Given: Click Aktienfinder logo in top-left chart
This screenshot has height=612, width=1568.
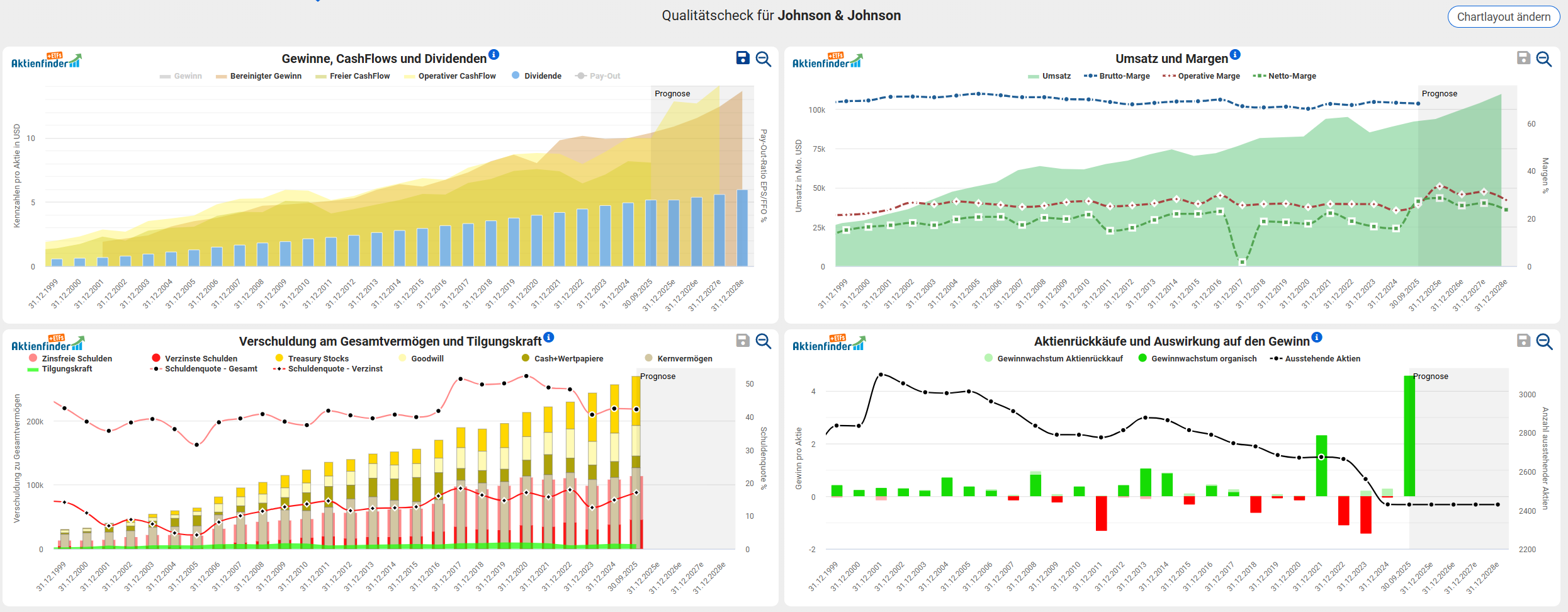Looking at the screenshot, I should click(47, 60).
